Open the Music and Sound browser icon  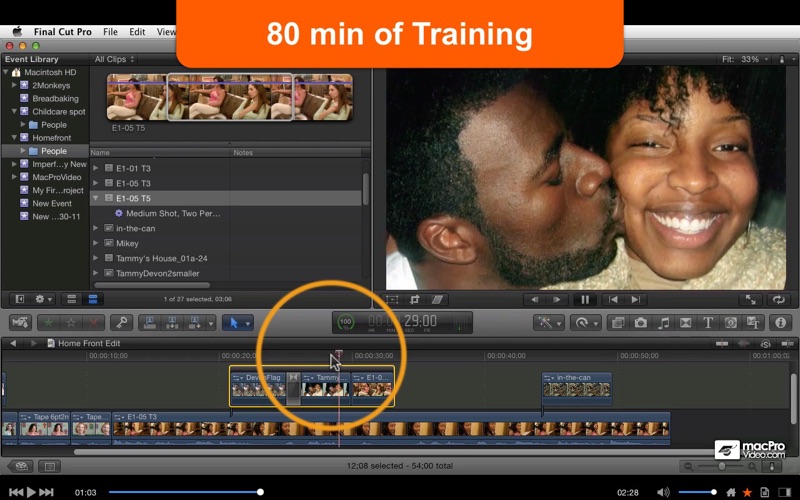663,322
